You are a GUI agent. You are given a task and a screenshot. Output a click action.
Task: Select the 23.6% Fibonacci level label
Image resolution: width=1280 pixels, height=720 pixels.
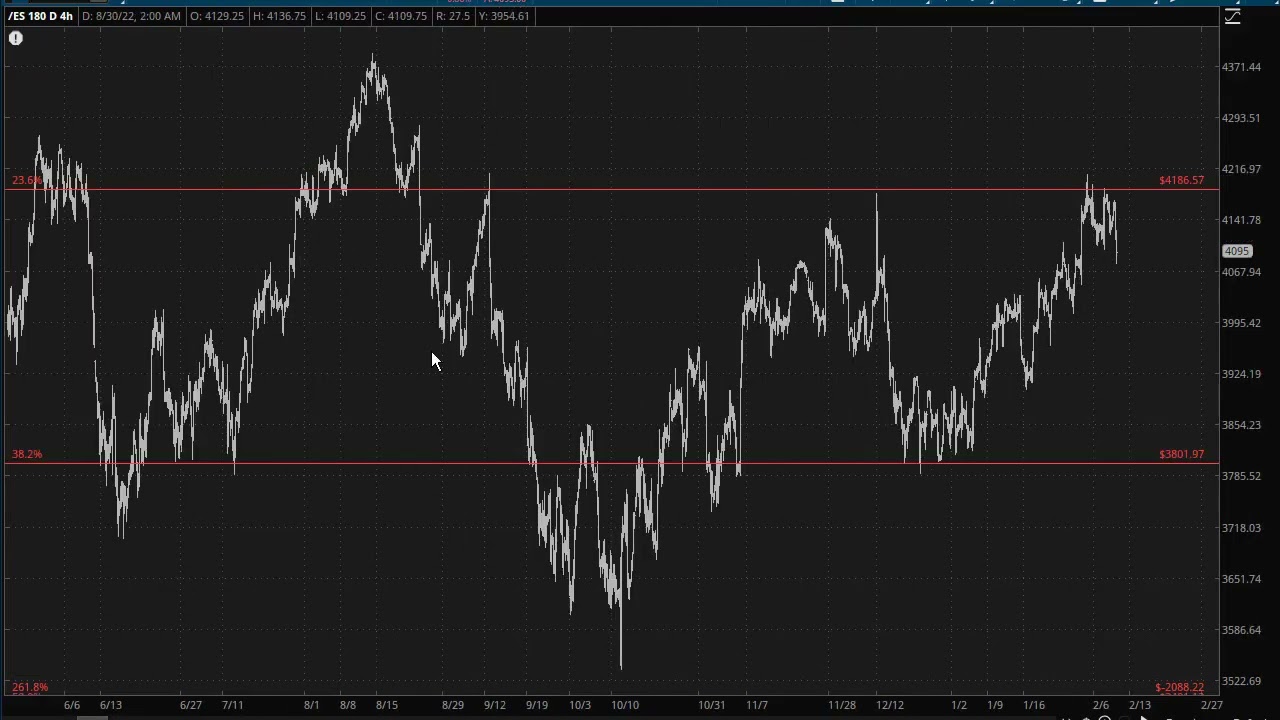click(x=27, y=181)
